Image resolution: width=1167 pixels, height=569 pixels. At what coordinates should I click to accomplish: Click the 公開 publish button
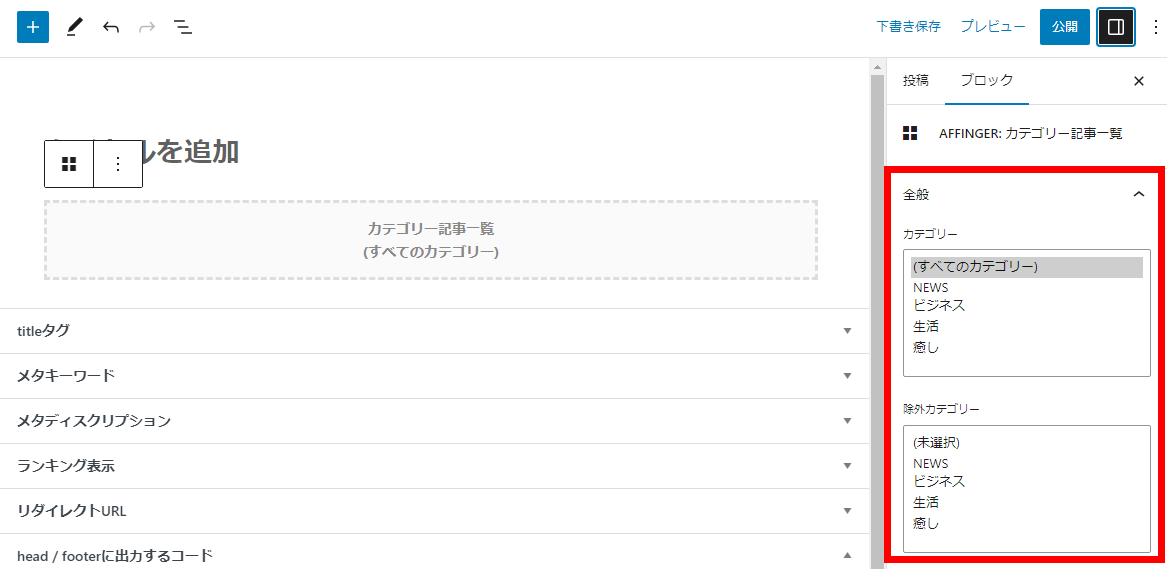[1064, 28]
